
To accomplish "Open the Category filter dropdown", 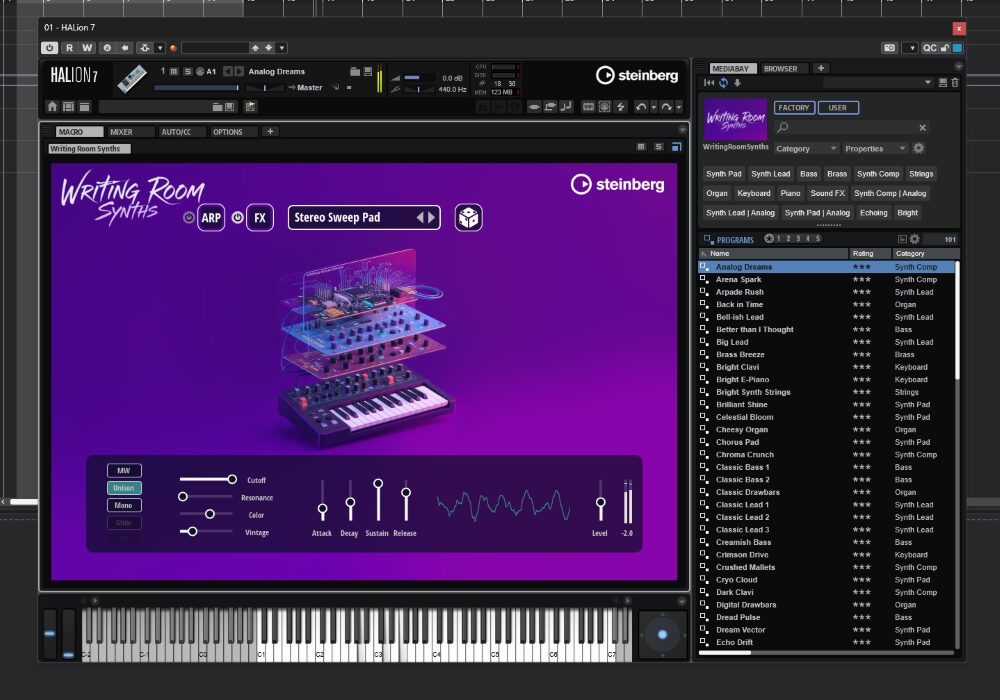I will [806, 148].
